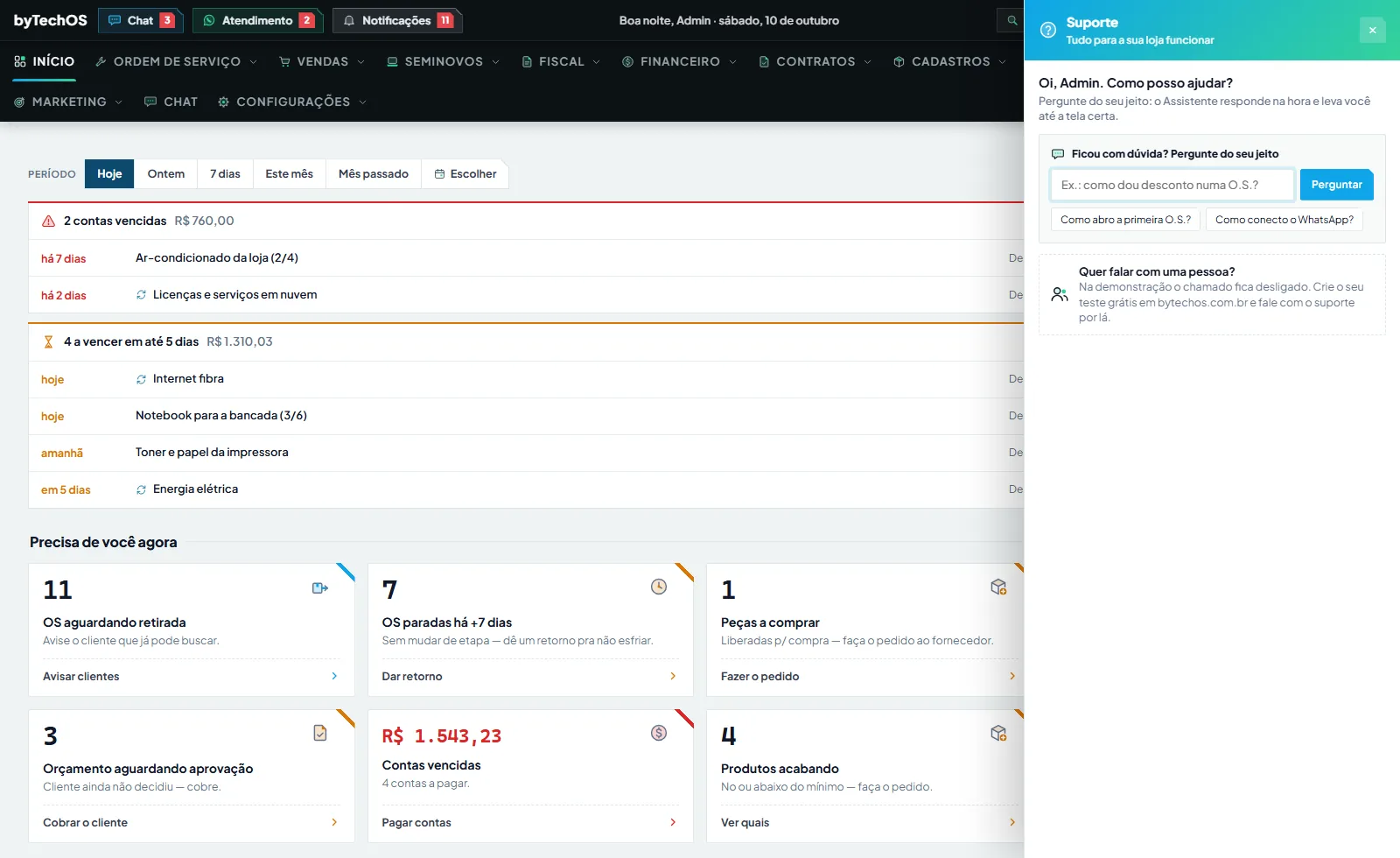The image size is (1400, 858).
Task: Choose 'Como conecto o WhatsApp?' suggestion
Action: pyautogui.click(x=1284, y=220)
